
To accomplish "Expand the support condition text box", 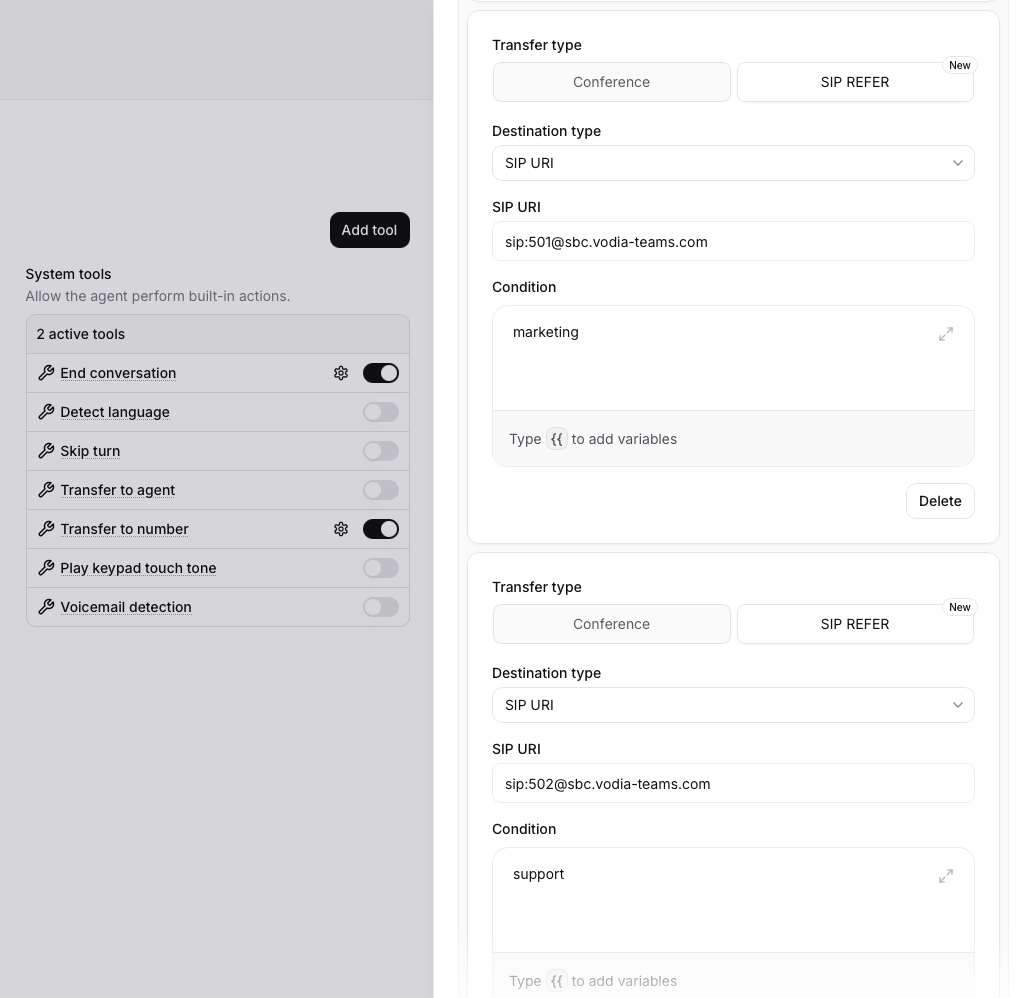I will tap(945, 876).
